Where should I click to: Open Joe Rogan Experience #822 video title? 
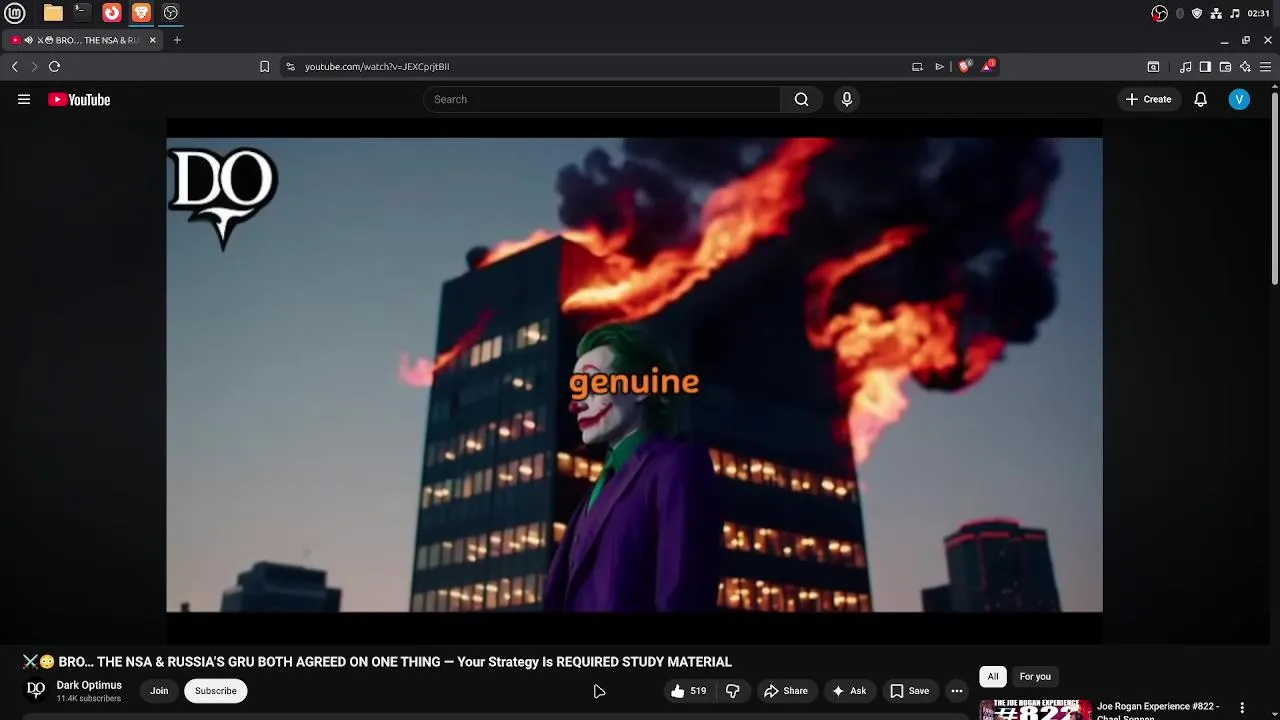click(1158, 710)
